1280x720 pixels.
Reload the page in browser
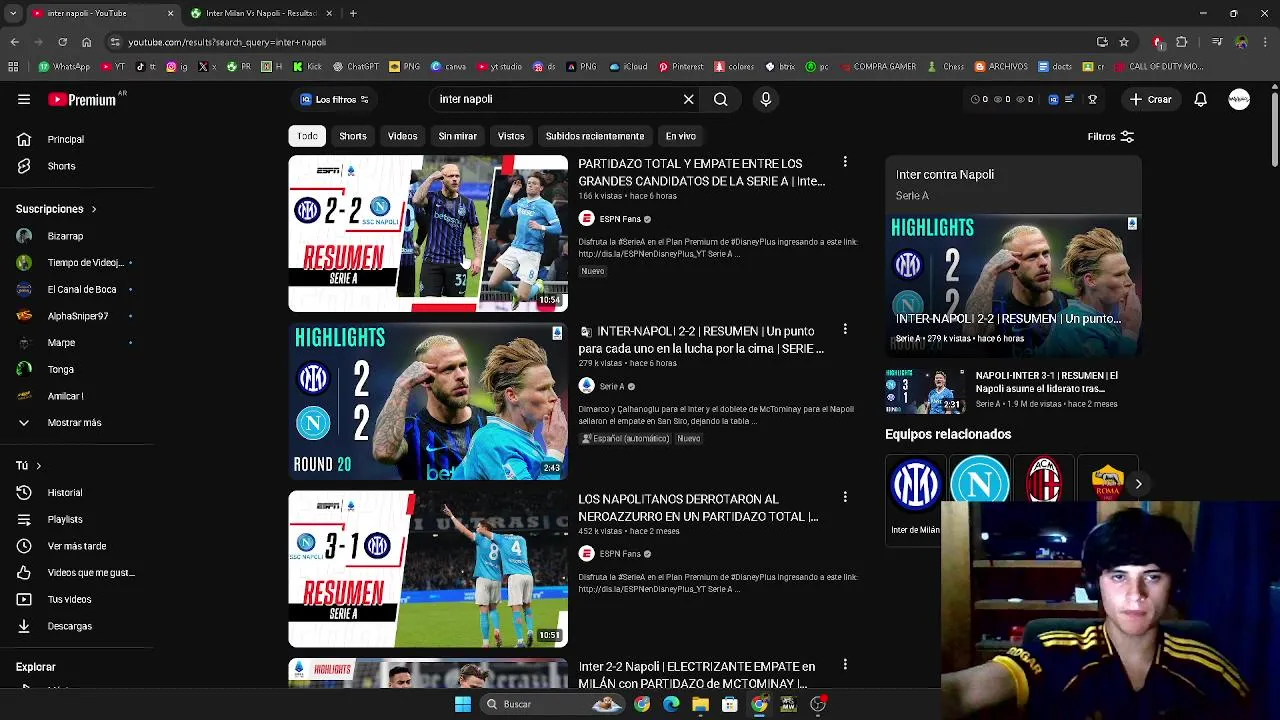[x=62, y=42]
